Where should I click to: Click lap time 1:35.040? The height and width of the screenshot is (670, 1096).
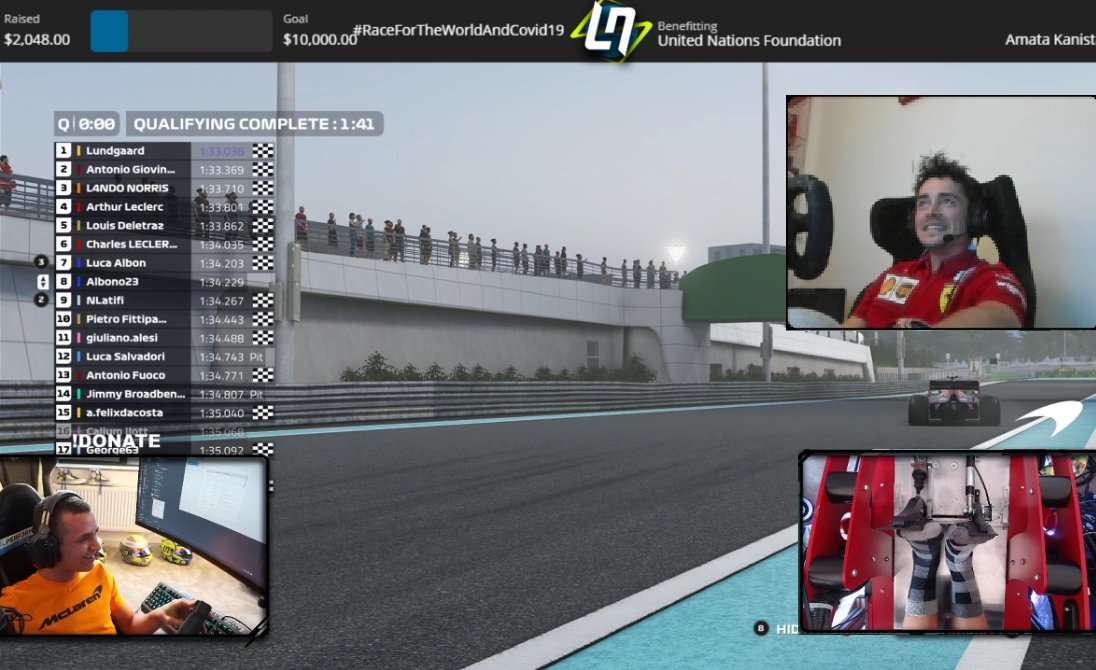[222, 414]
